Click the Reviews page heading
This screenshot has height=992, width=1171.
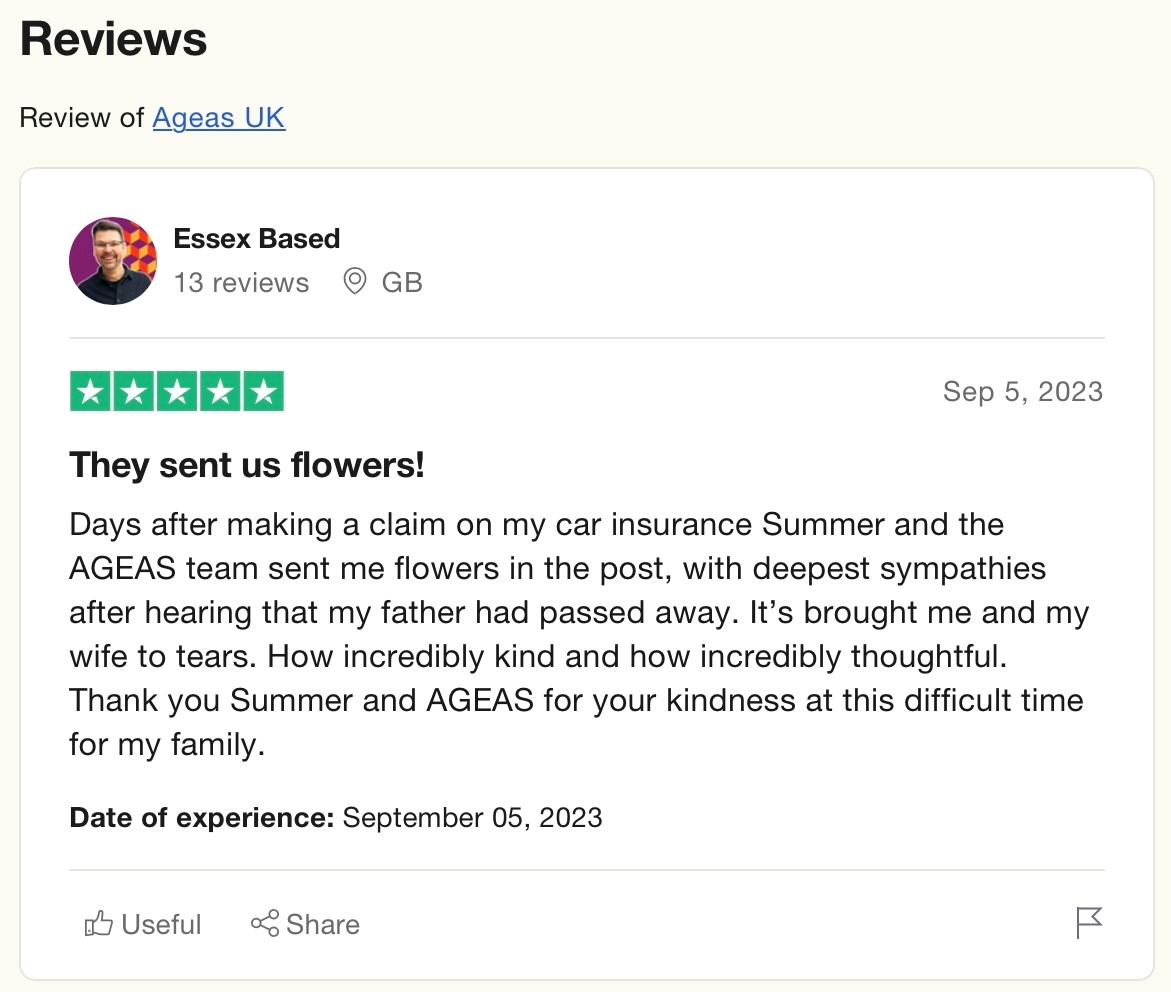[113, 38]
